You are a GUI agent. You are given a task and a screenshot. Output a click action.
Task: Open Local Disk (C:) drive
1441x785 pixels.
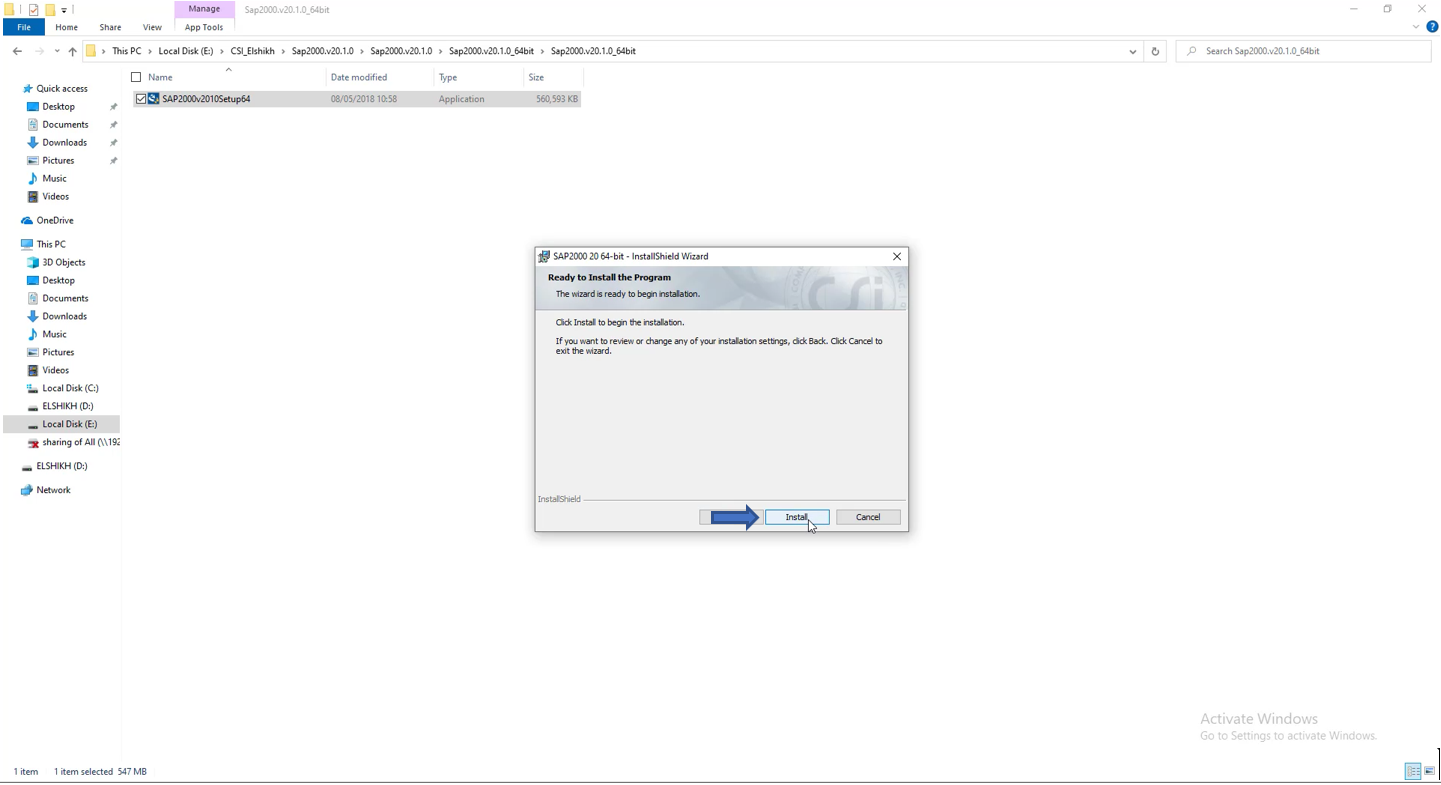pyautogui.click(x=70, y=389)
